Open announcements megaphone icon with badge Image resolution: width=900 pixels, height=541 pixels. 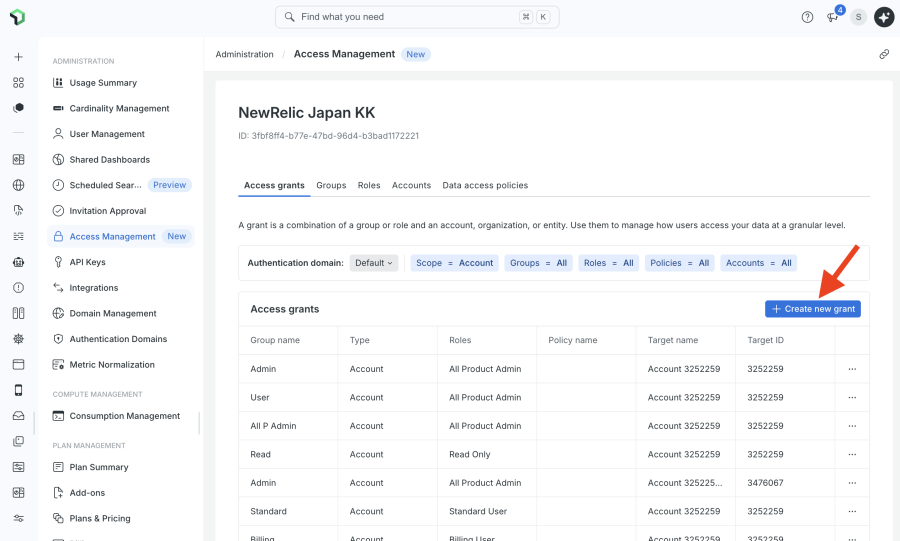tap(832, 17)
